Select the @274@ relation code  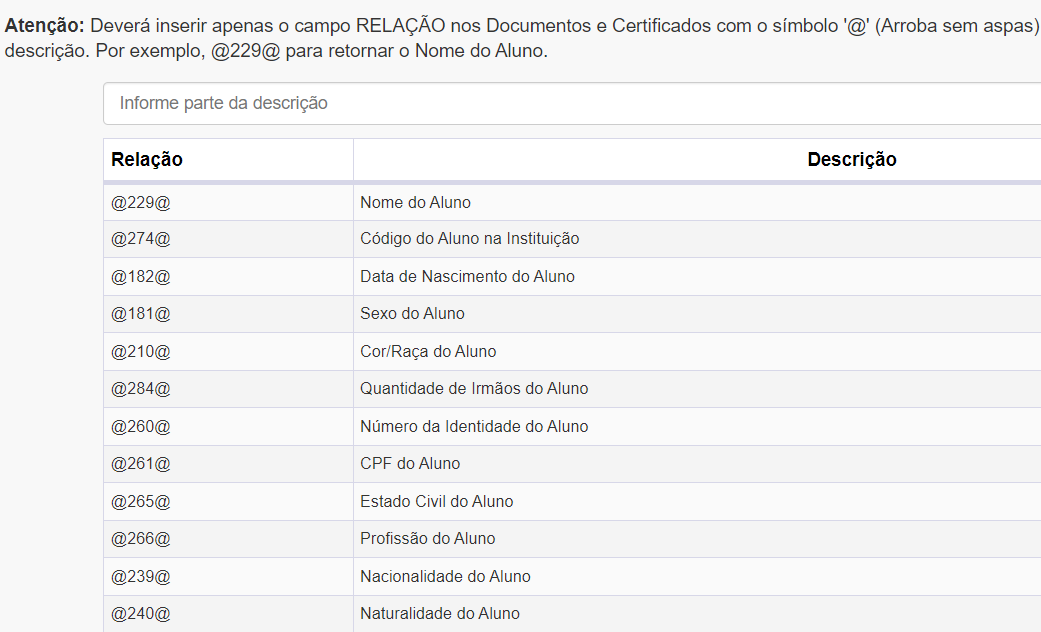coord(141,239)
